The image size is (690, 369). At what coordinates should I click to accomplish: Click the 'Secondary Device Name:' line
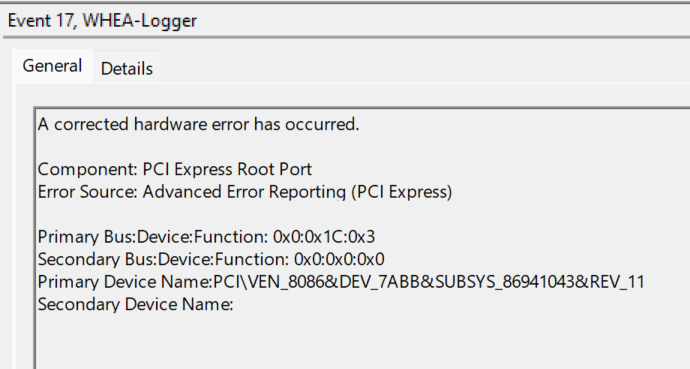point(136,304)
